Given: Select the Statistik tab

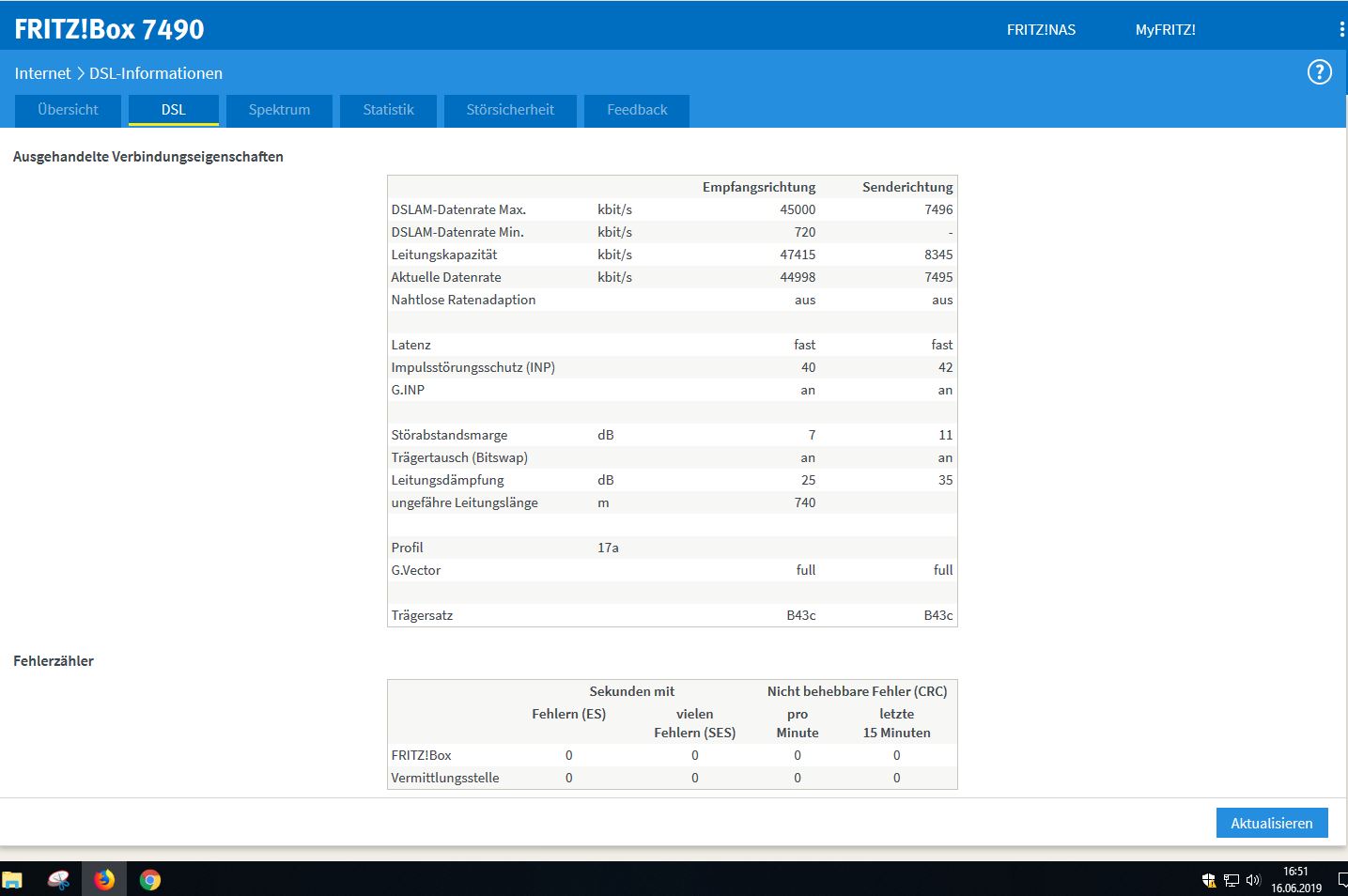Looking at the screenshot, I should 389,110.
